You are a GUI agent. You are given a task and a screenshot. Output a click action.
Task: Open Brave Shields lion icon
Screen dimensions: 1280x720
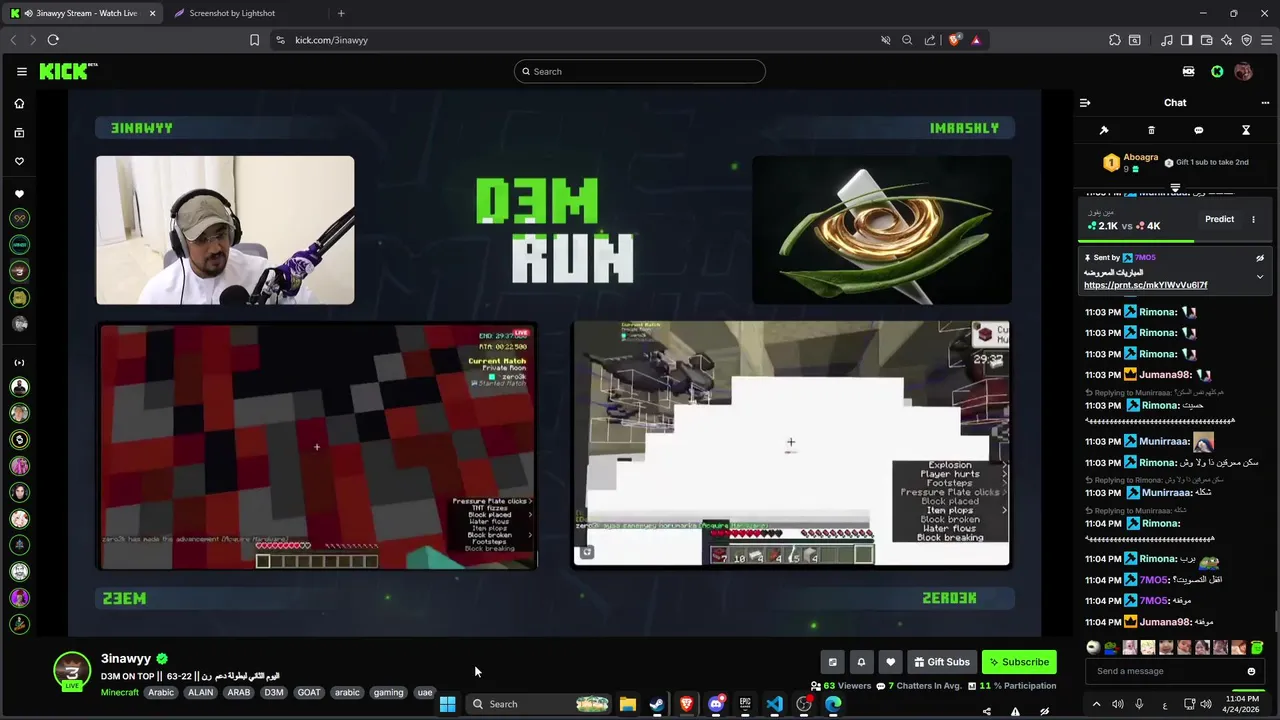tap(954, 40)
